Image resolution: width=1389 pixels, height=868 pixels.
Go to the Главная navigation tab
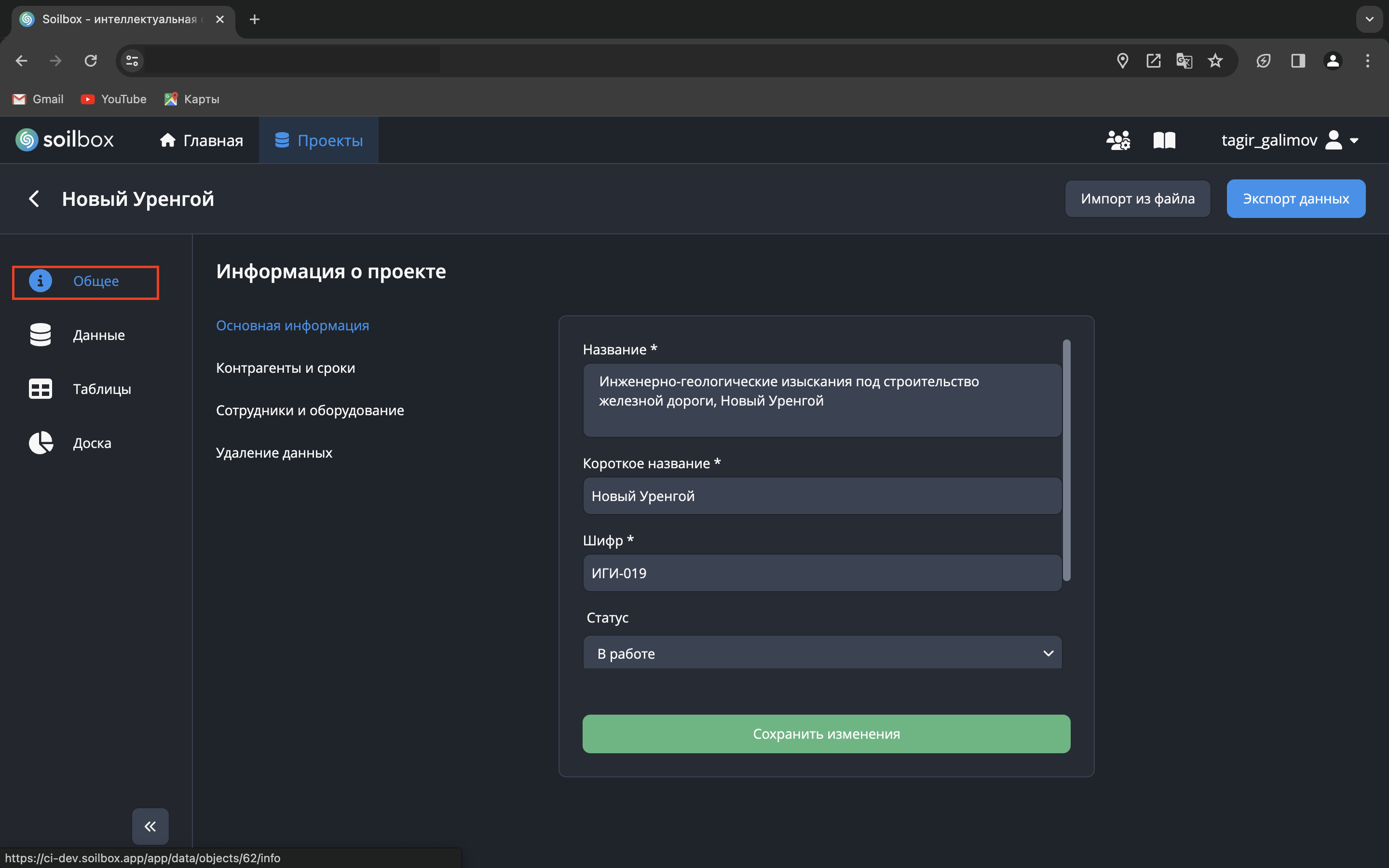click(x=202, y=140)
